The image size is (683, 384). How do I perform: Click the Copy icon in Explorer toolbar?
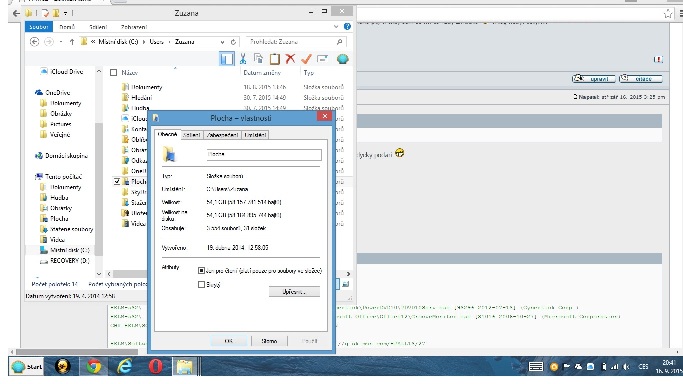pos(258,58)
